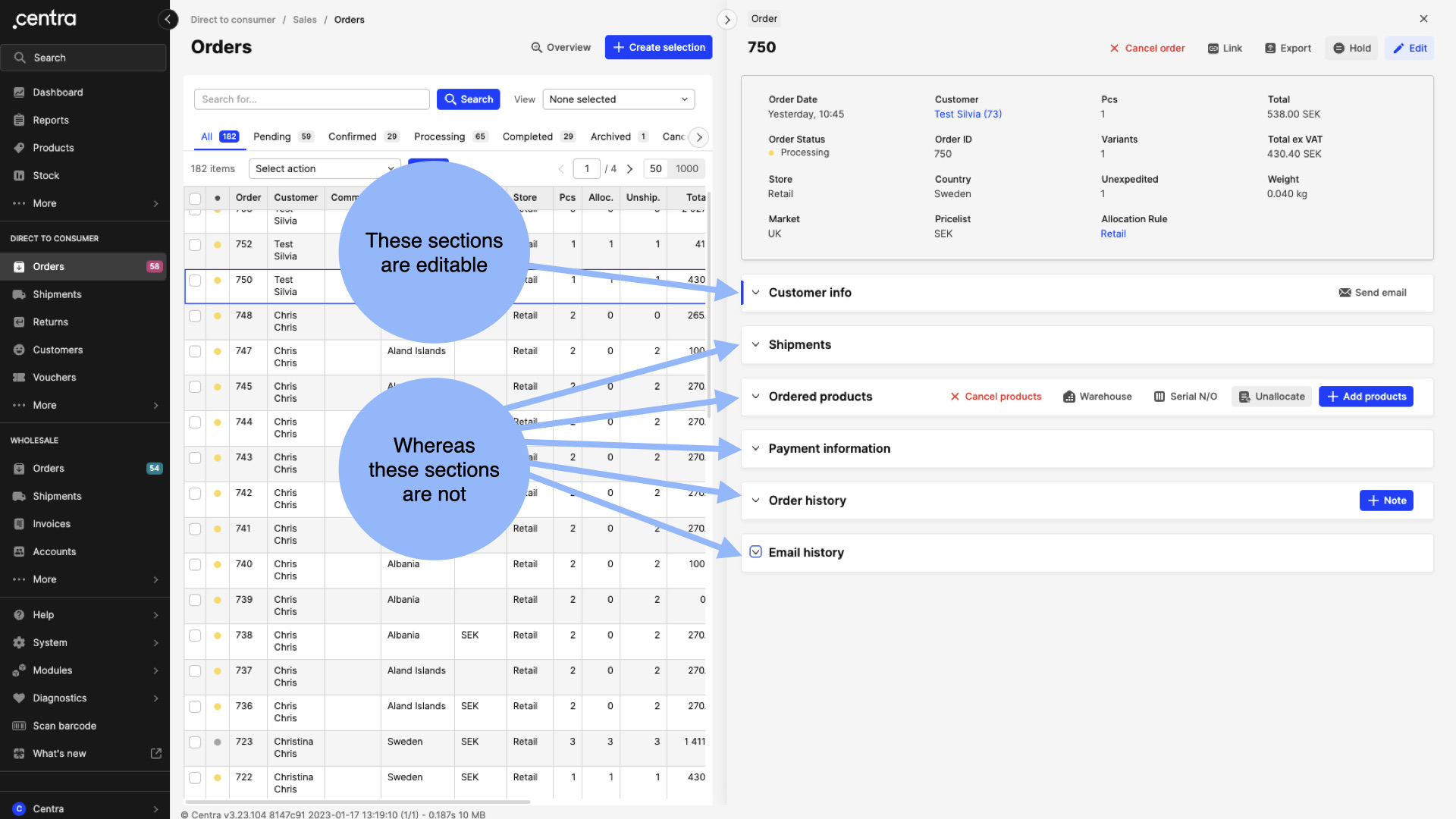The image size is (1456, 819).
Task: Open the Warehouse option in Ordered products
Action: coord(1097,397)
